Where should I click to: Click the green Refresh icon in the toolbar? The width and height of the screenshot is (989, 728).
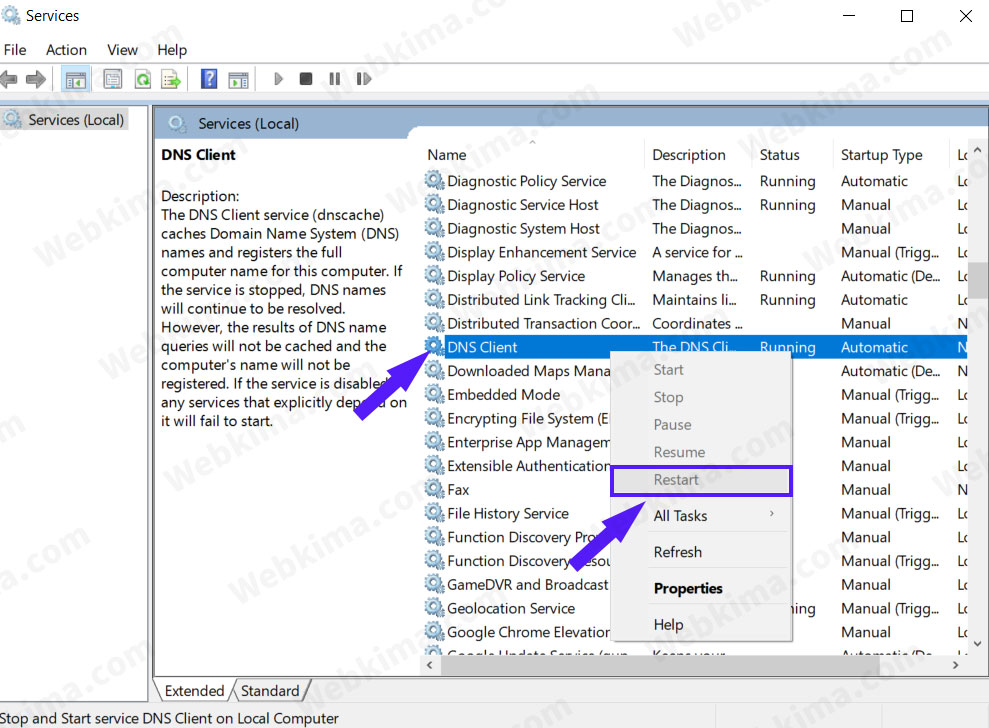(x=143, y=79)
